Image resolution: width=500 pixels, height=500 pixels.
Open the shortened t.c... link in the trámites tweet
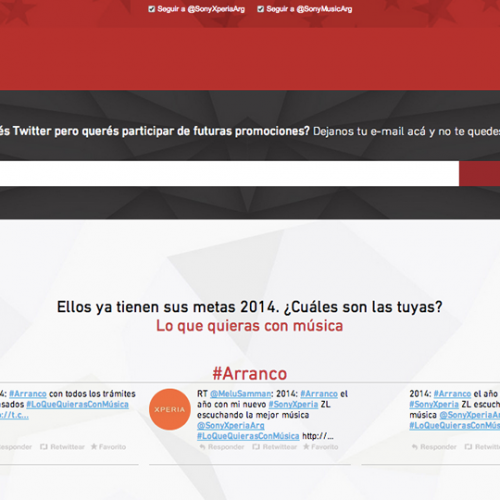[14, 415]
